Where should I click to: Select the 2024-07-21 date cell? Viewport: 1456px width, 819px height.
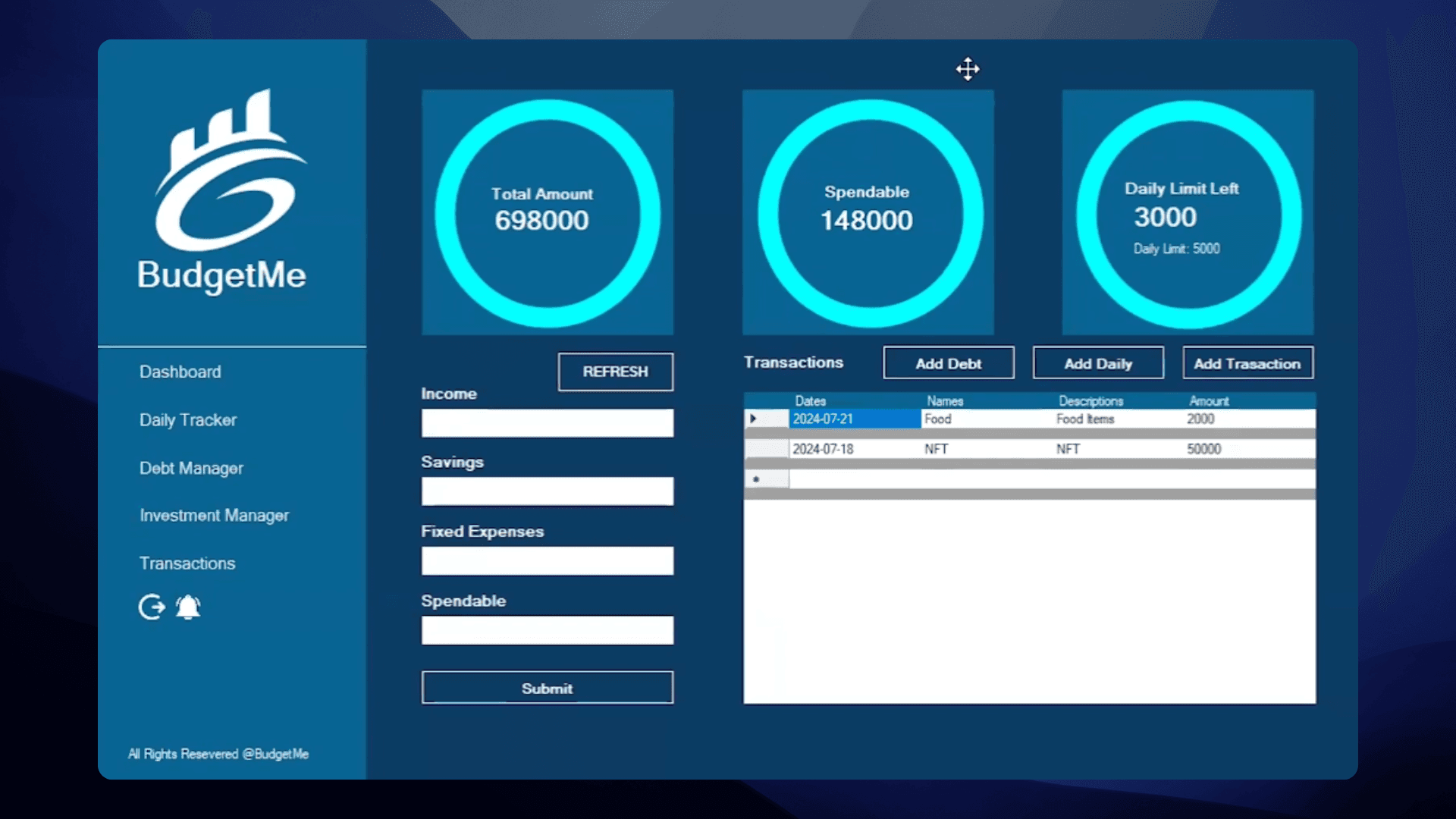[x=855, y=419]
